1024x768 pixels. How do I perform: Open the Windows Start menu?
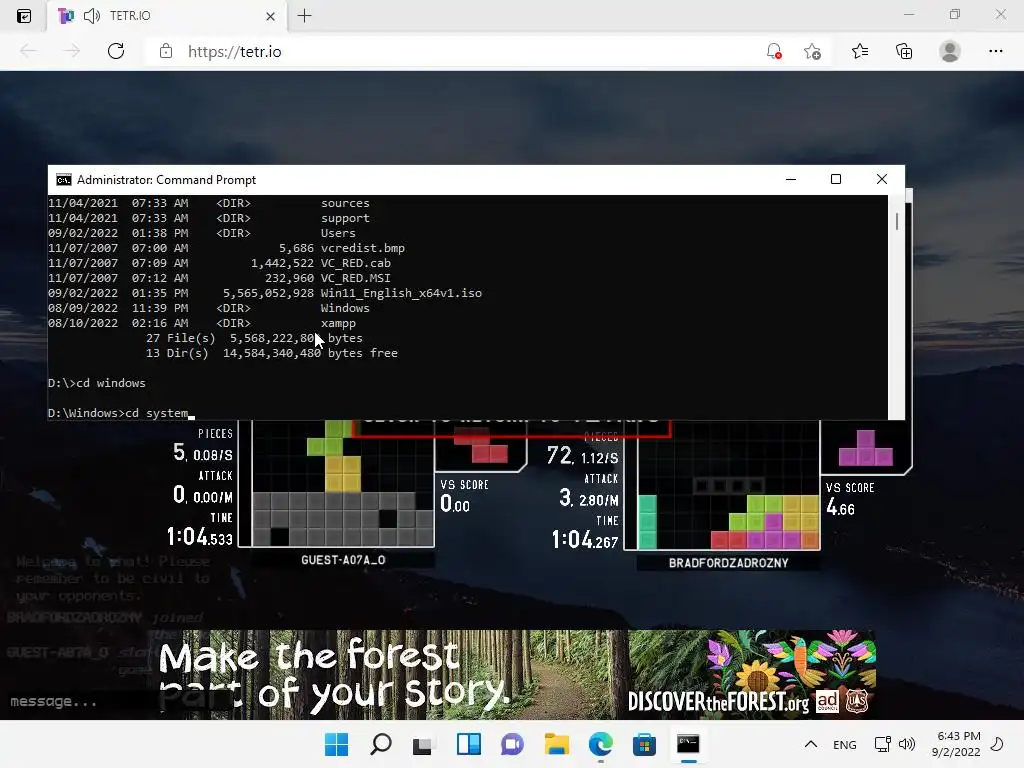point(336,744)
